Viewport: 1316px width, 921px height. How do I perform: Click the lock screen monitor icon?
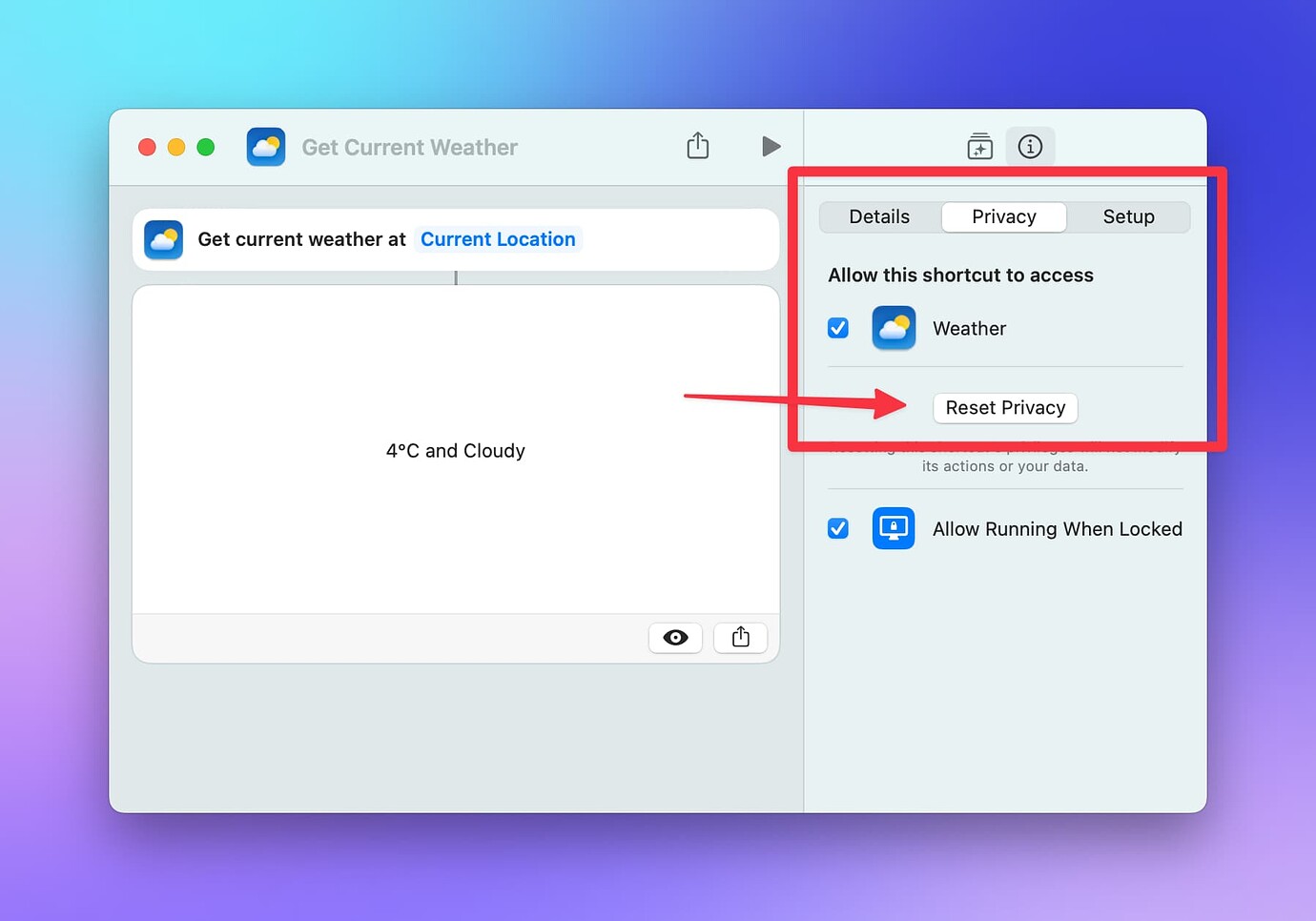[894, 528]
